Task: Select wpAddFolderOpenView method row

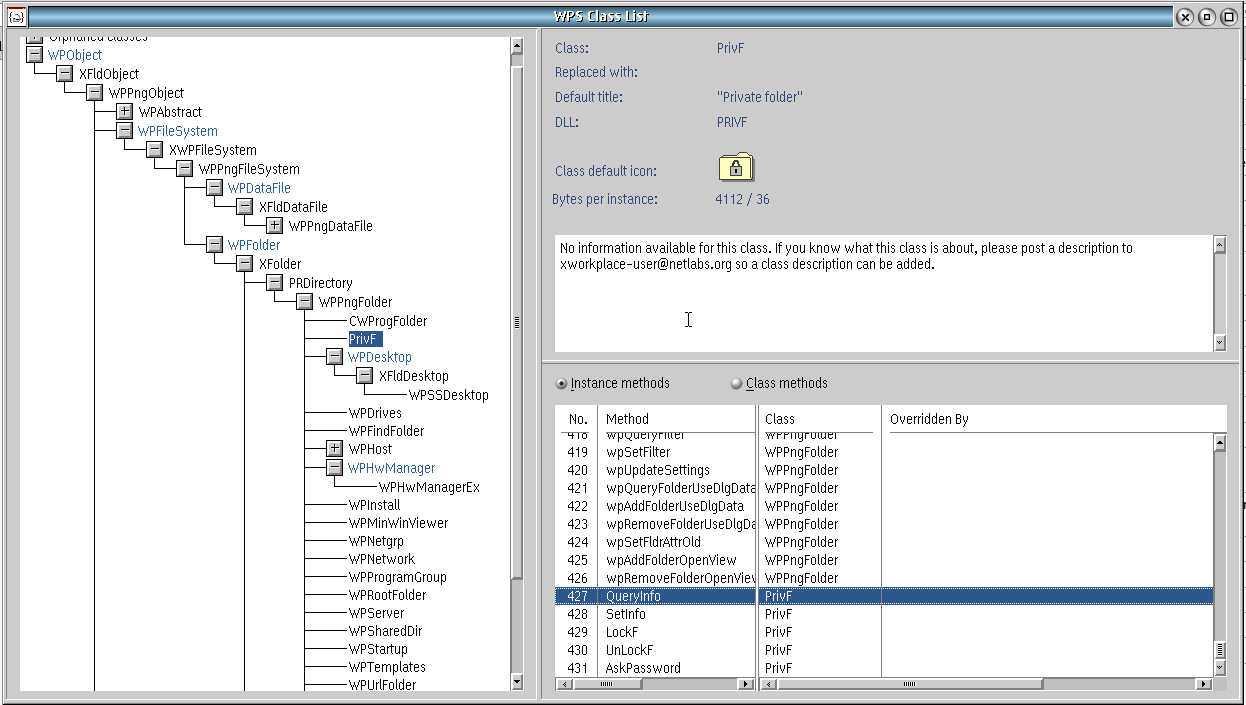Action: click(884, 560)
